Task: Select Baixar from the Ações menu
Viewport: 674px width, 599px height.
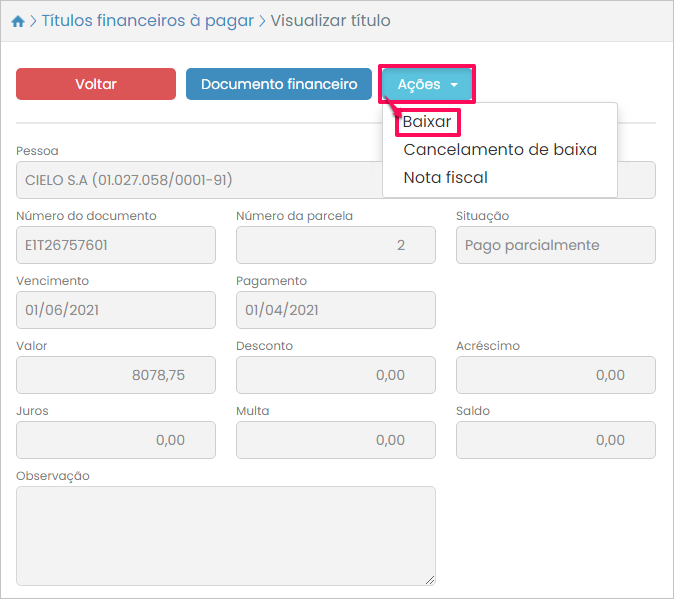Action: point(427,122)
